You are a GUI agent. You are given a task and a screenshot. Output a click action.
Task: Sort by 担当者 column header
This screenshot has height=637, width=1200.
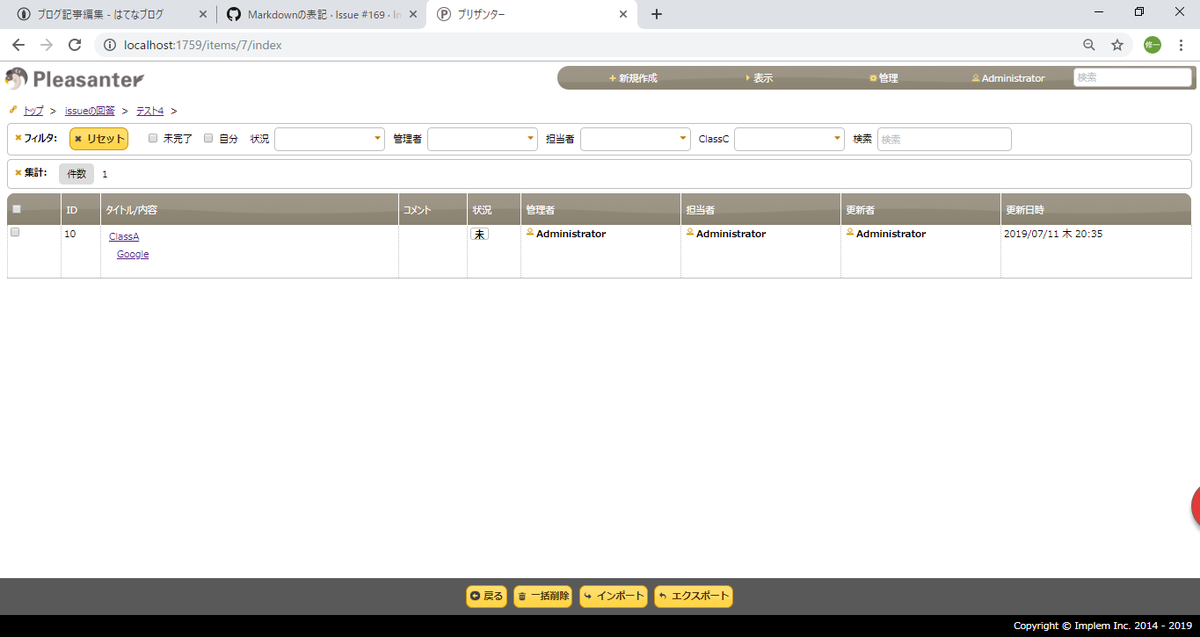point(761,210)
